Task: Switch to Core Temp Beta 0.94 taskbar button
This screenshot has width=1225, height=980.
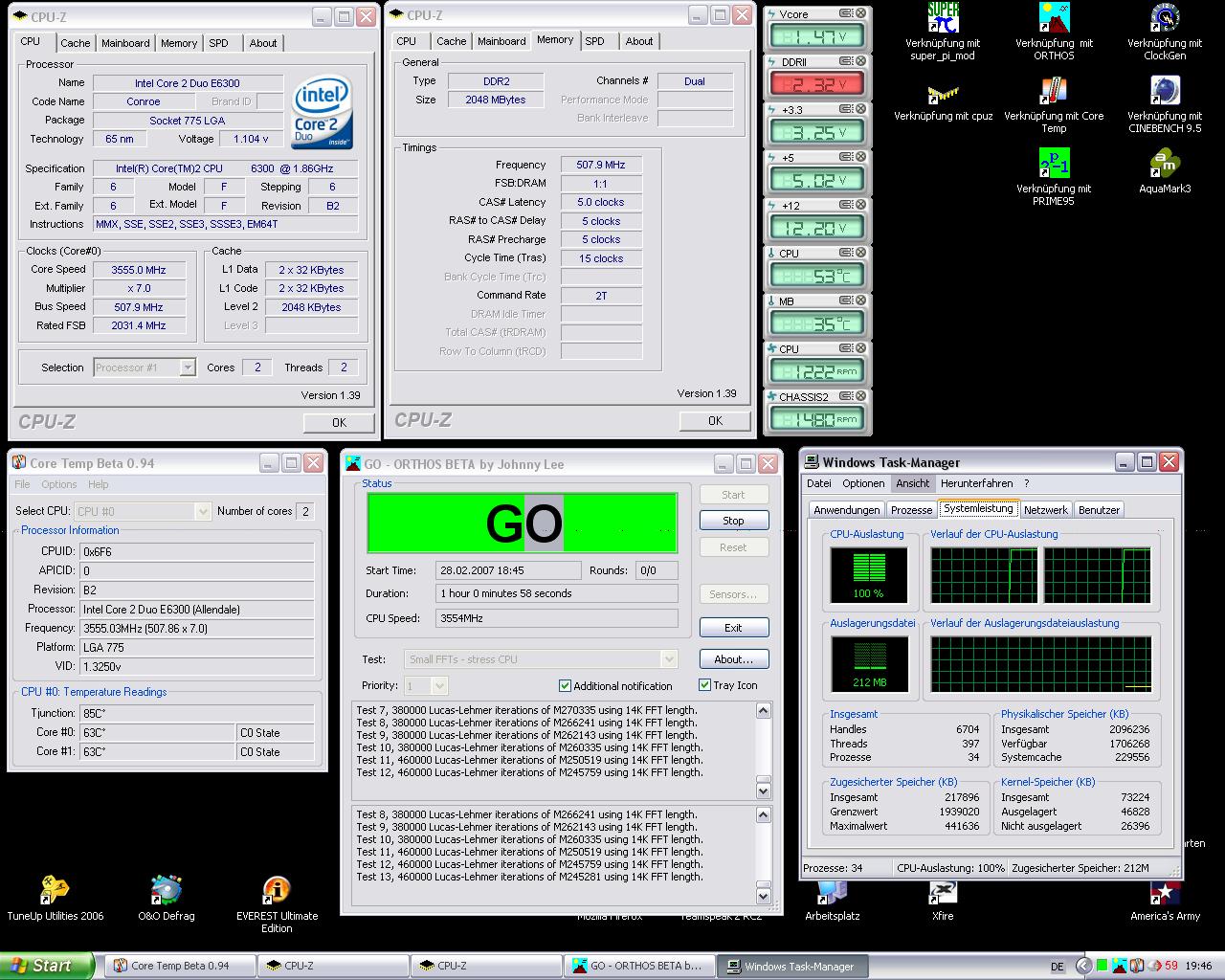Action: click(179, 966)
